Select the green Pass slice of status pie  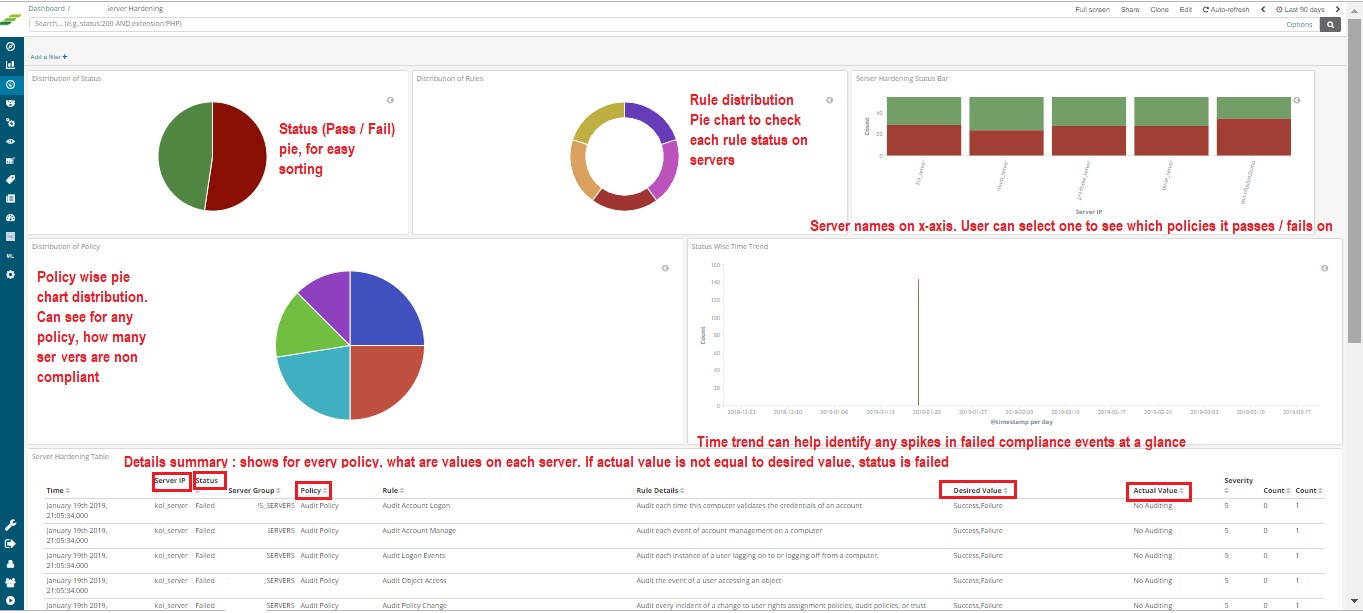click(182, 155)
